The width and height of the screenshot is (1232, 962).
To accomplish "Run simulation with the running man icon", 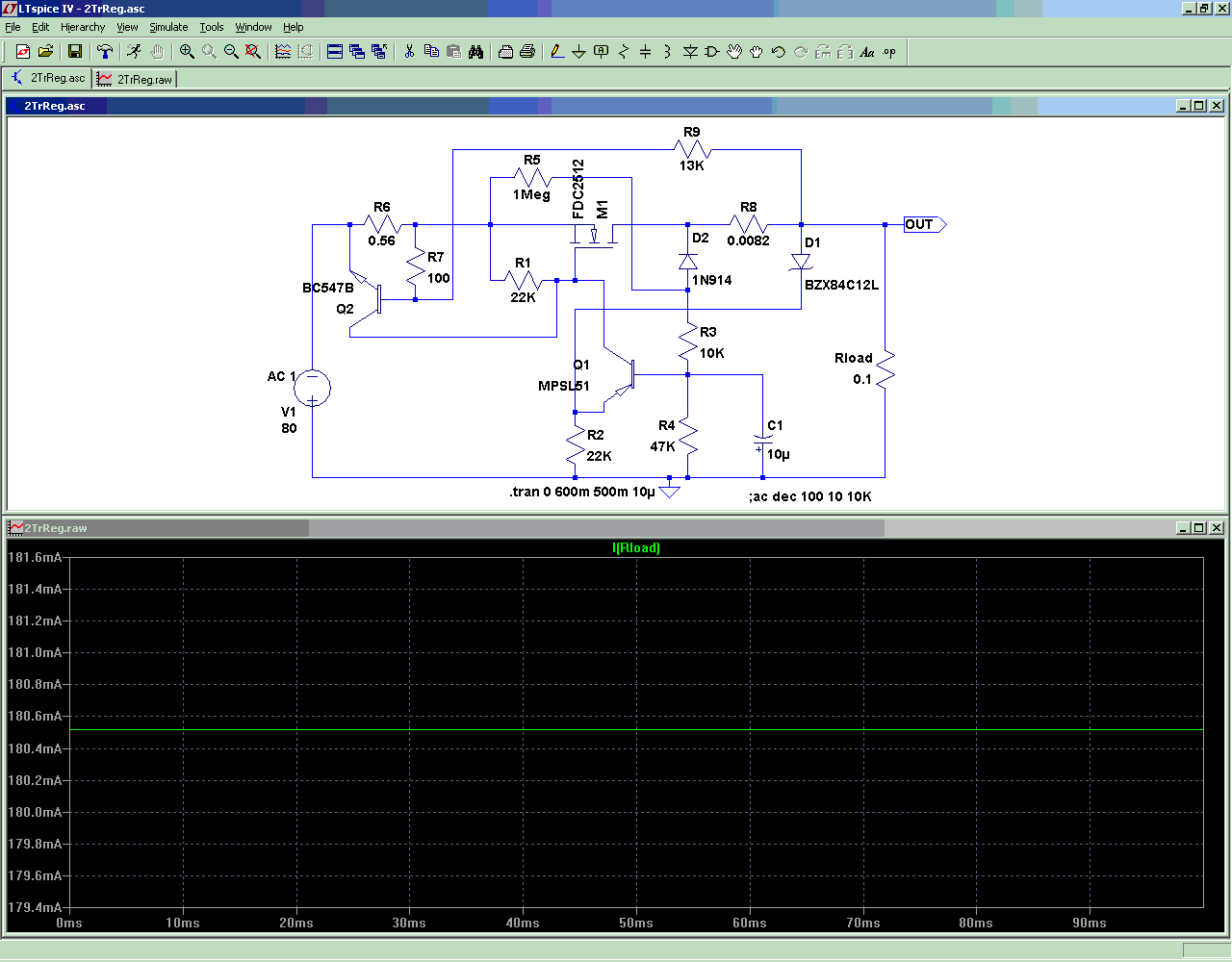I will (134, 51).
